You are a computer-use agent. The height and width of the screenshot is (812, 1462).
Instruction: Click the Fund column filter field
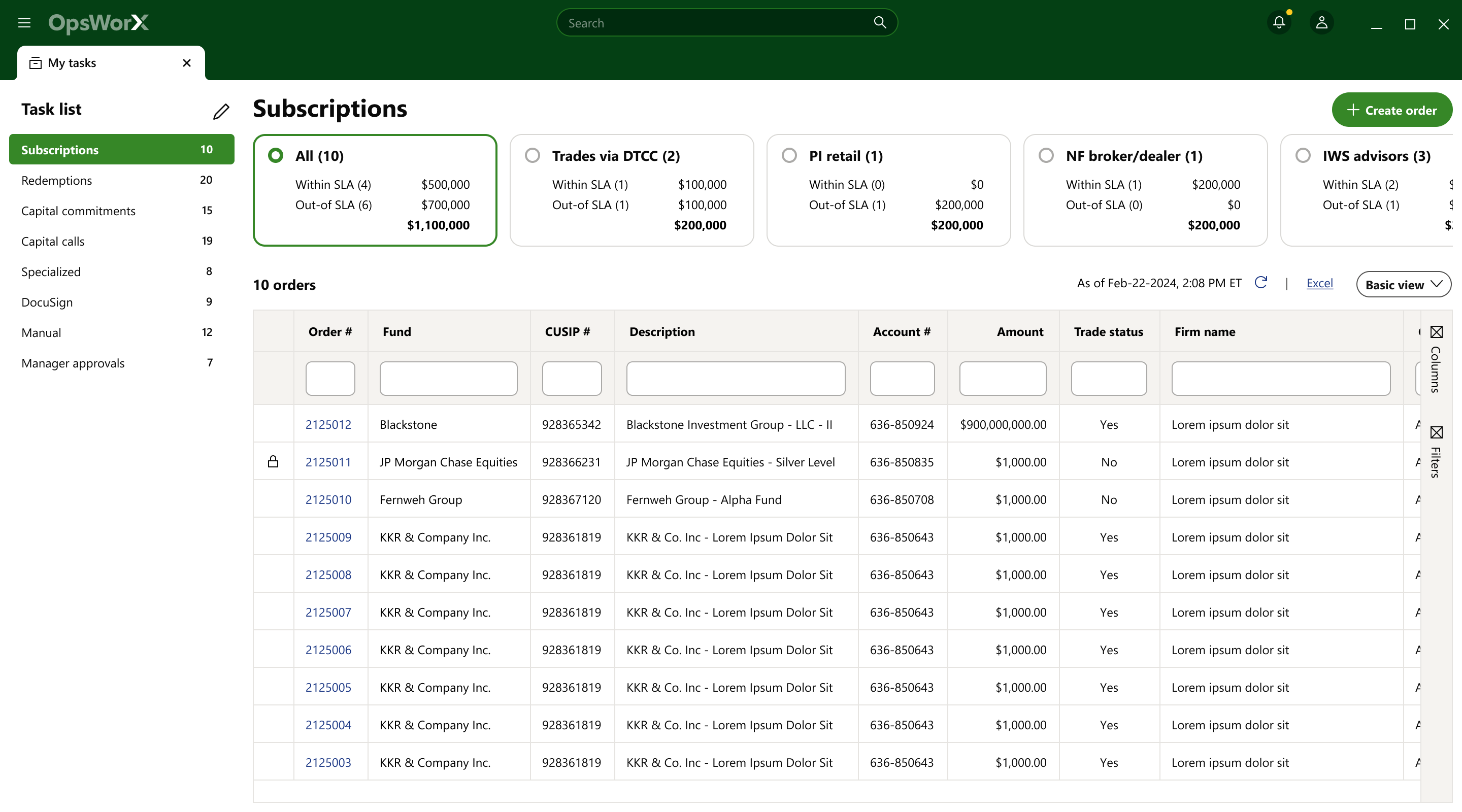click(x=448, y=379)
